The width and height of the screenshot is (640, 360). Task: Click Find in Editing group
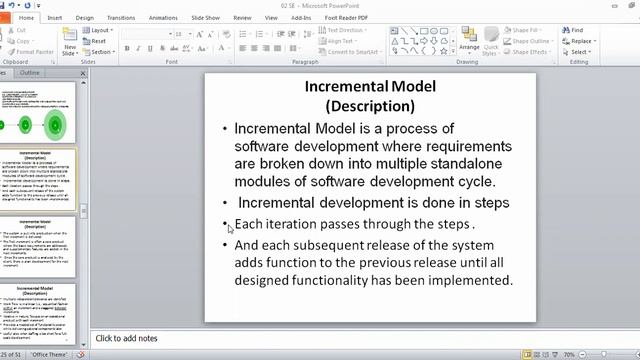[x=573, y=30]
